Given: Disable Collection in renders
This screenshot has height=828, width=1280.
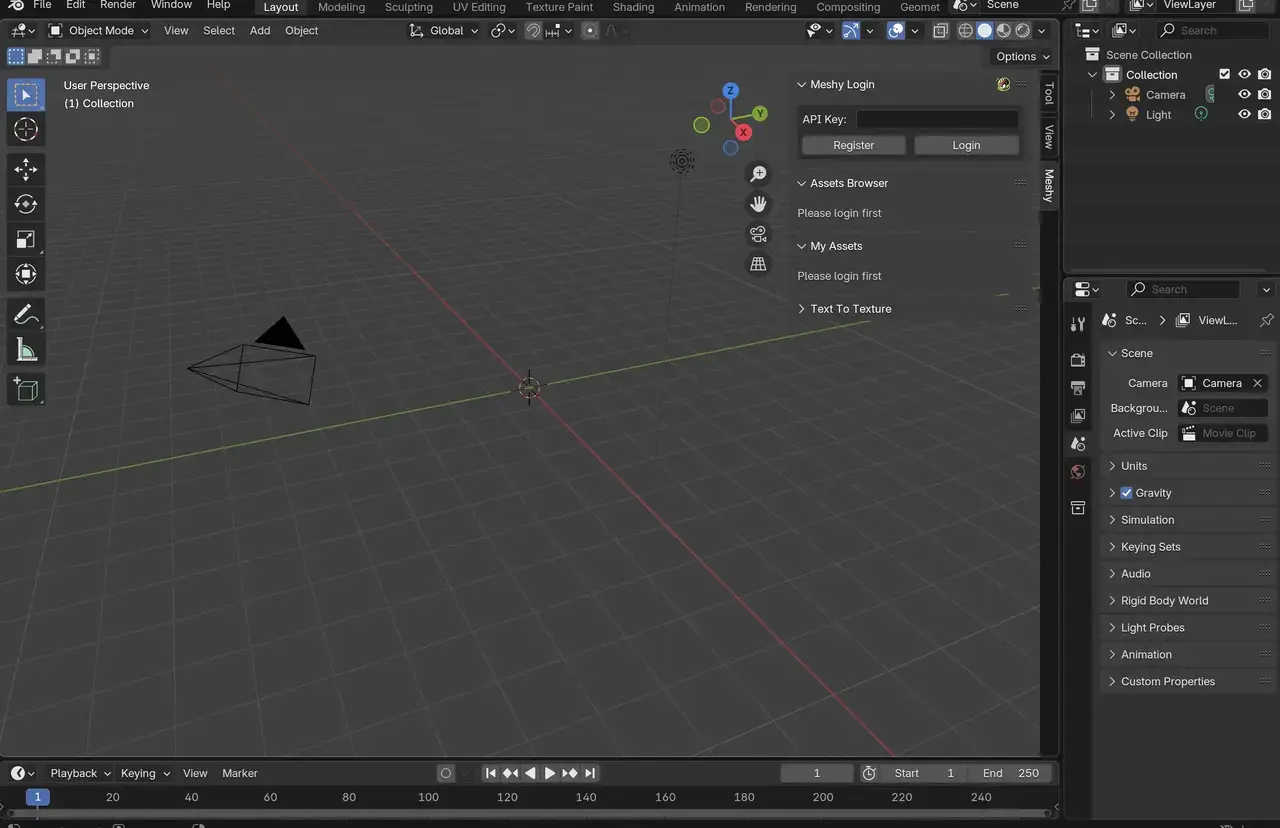Looking at the screenshot, I should 1264,74.
